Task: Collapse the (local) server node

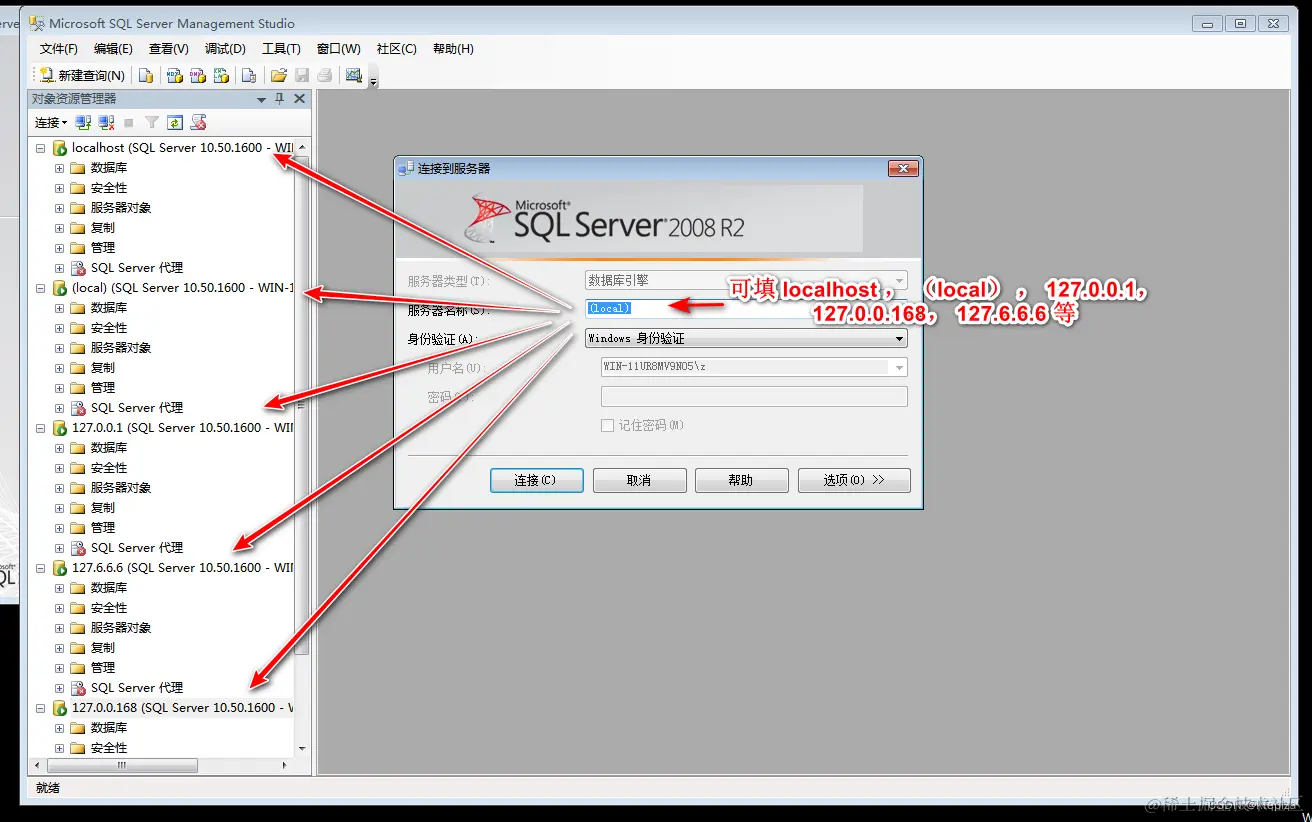Action: click(x=41, y=288)
